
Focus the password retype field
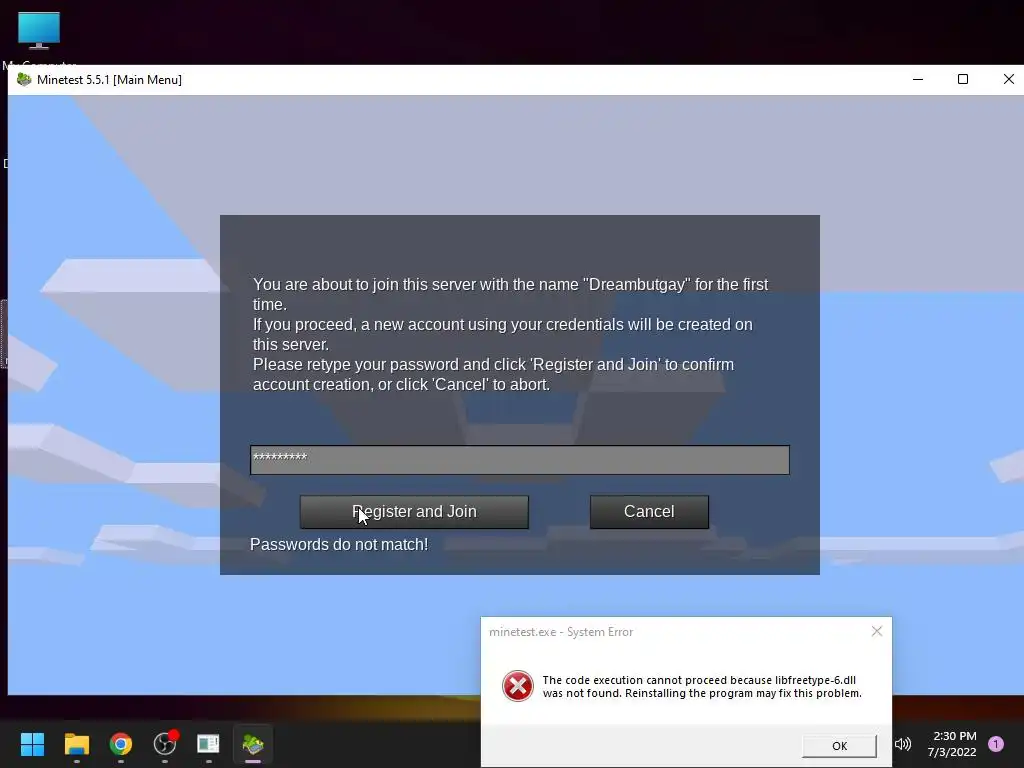click(520, 460)
